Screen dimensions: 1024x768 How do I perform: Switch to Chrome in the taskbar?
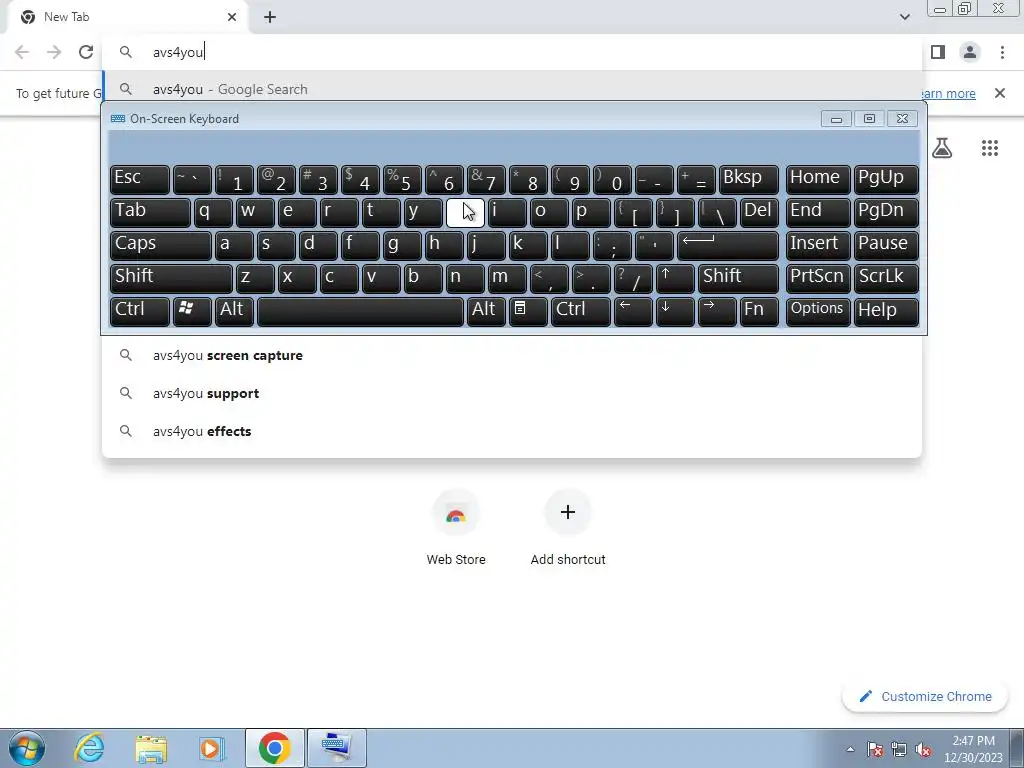tap(274, 748)
